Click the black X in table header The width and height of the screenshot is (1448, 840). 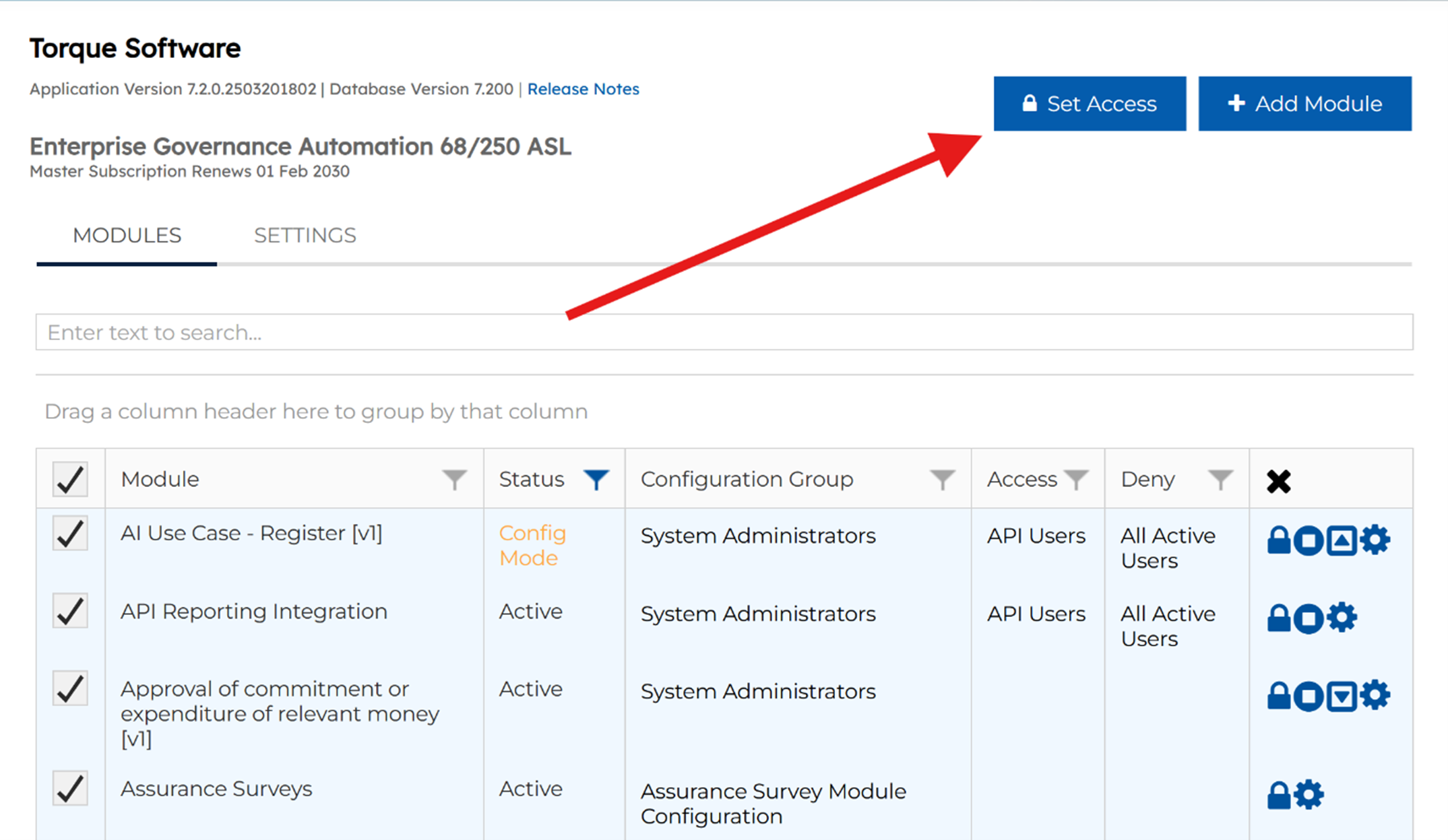tap(1278, 481)
